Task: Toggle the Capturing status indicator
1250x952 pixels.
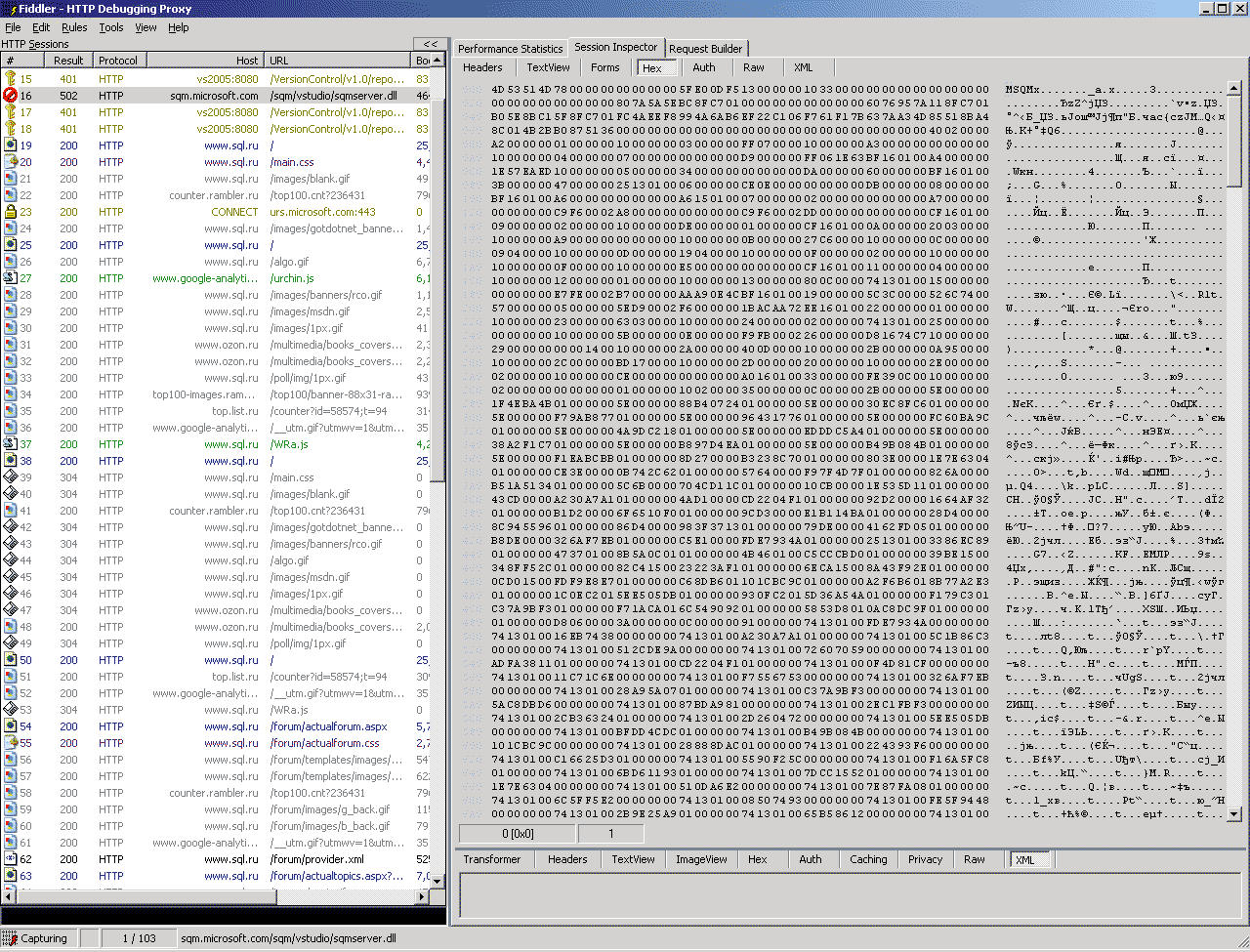Action: pos(38,938)
